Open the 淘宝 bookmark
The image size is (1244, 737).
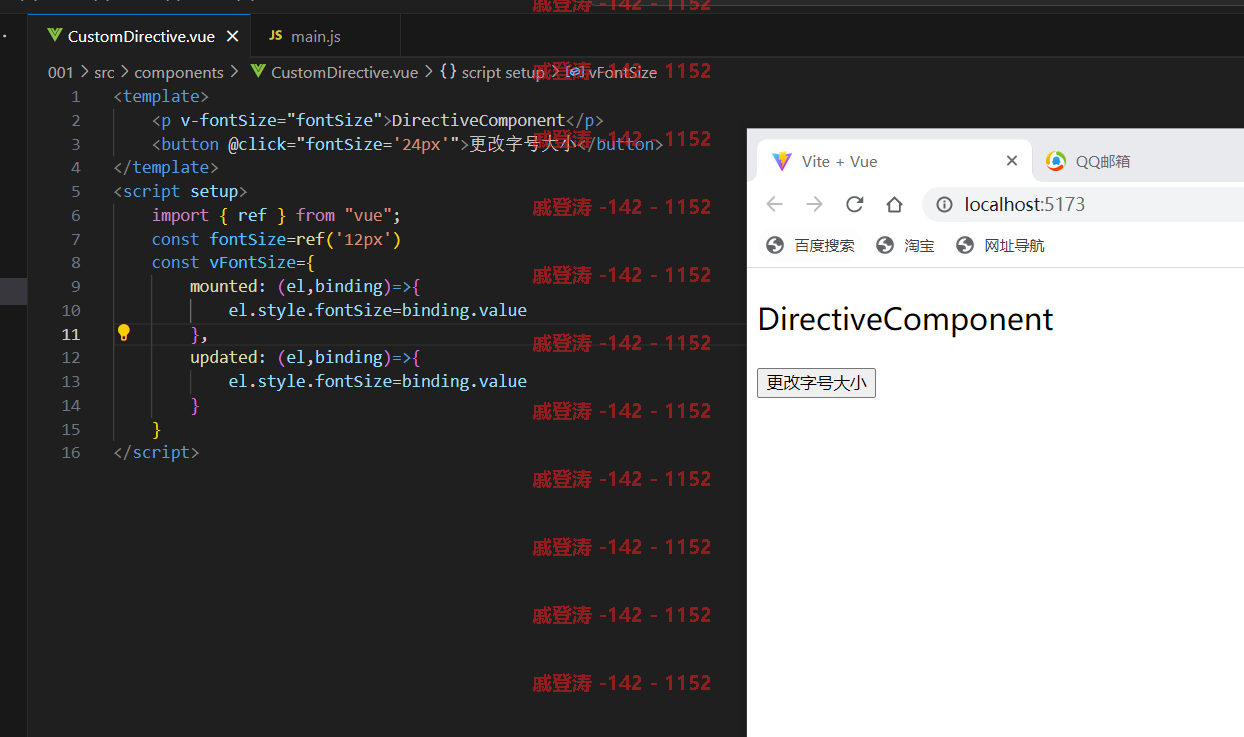pyautogui.click(x=905, y=245)
